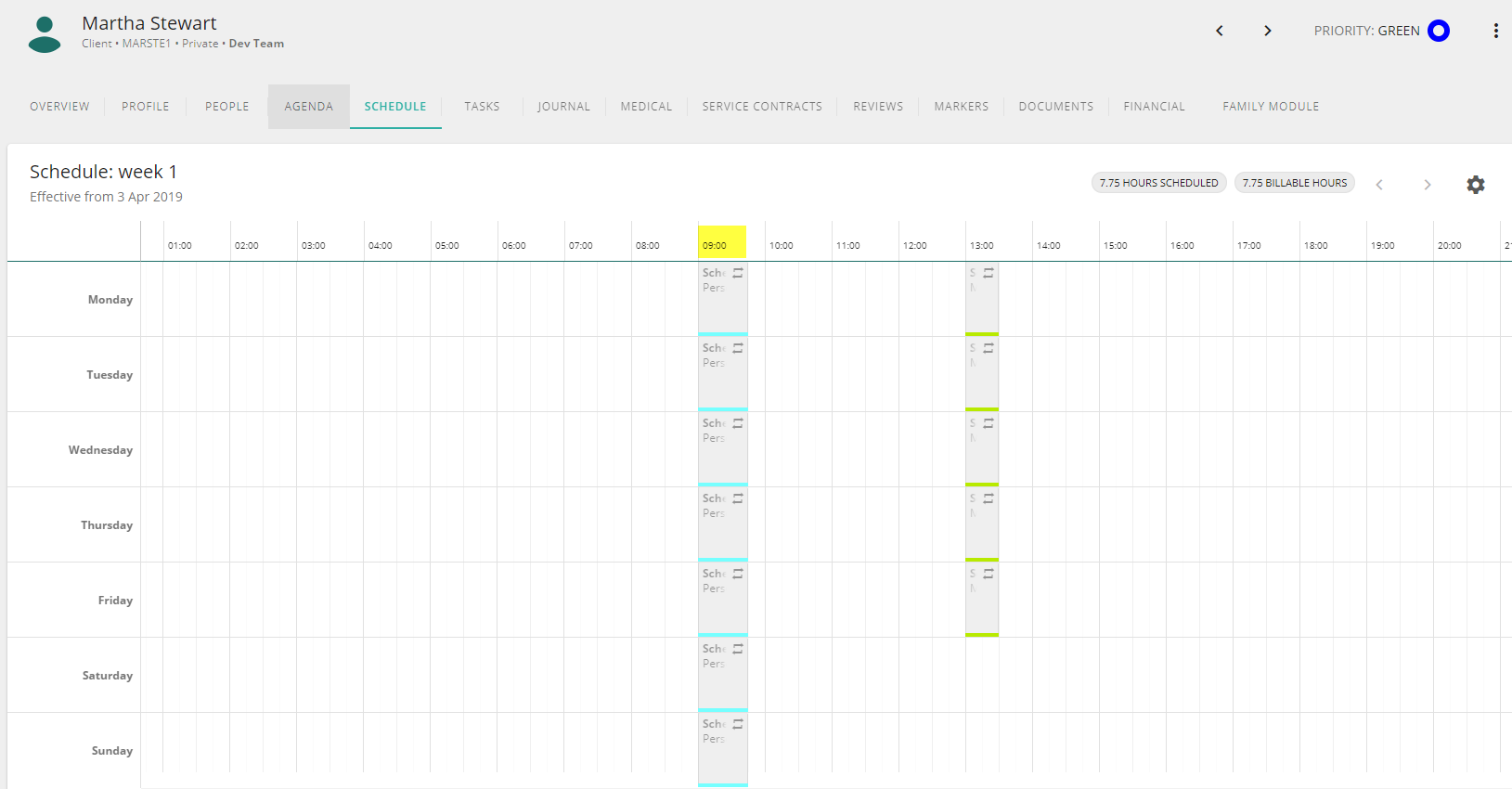Switch to the People tab
Image resolution: width=1512 pixels, height=789 pixels.
point(227,107)
